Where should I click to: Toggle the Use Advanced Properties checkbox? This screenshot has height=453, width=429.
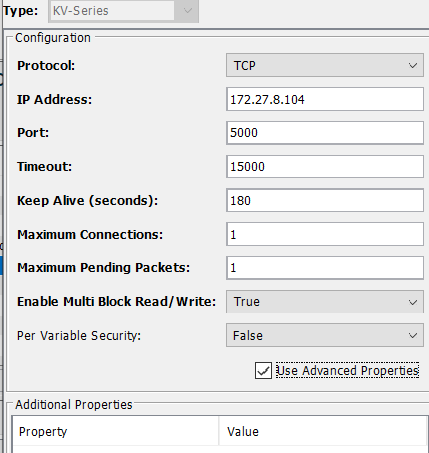pyautogui.click(x=263, y=371)
